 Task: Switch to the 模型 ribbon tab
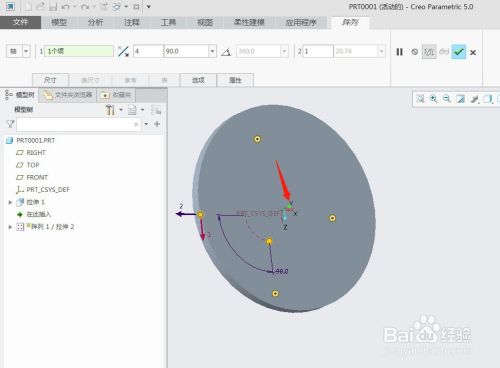59,22
